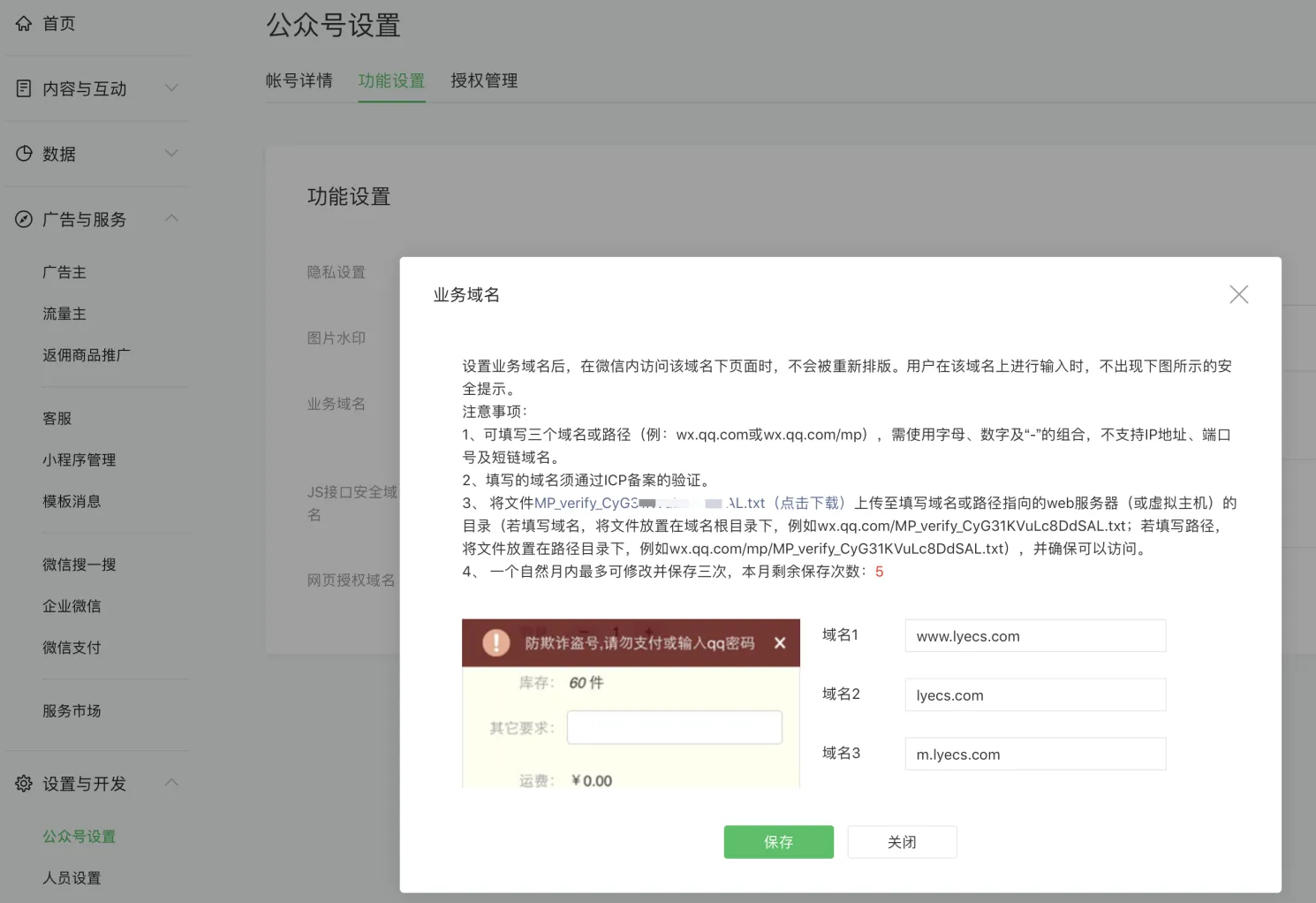Expand the 数据 section chevron
Viewport: 1316px width, 903px height.
171,154
